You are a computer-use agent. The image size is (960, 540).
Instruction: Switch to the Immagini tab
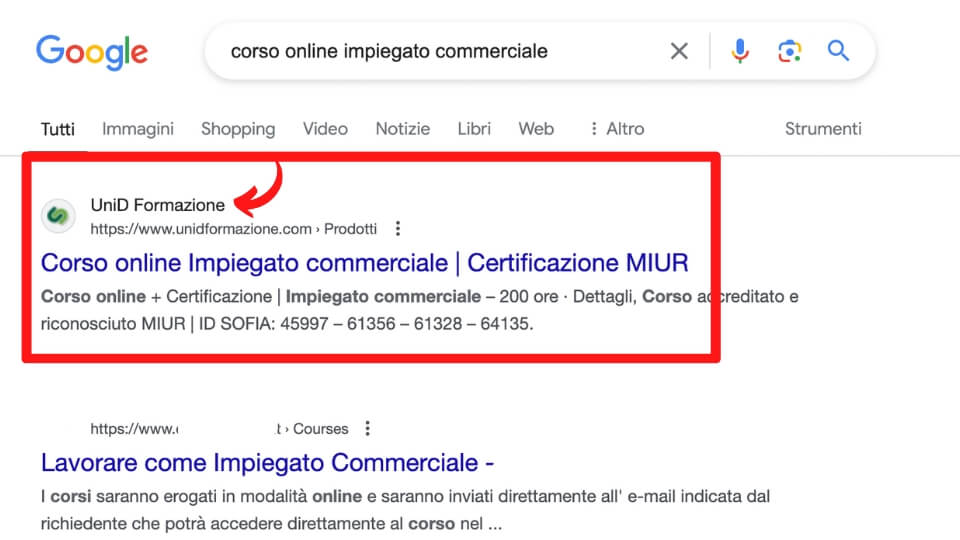138,129
